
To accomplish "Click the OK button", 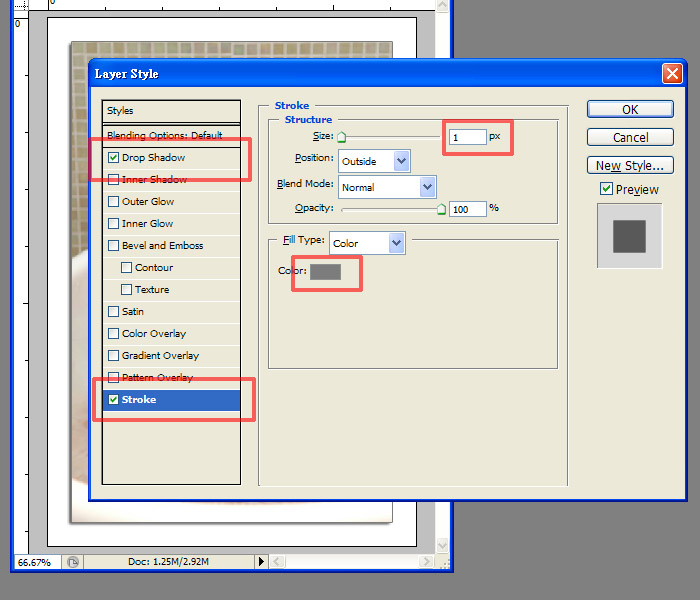I will (x=630, y=110).
